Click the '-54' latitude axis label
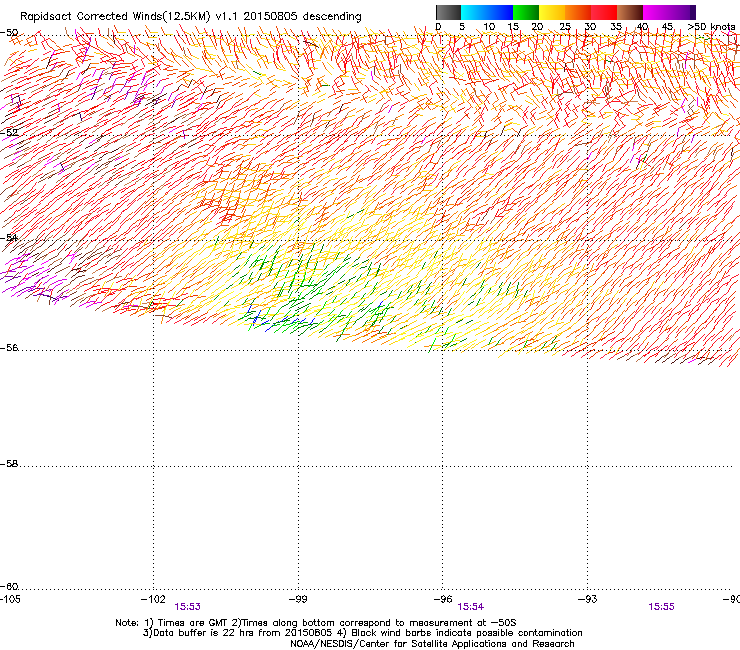This screenshot has height=650, width=740. (x=9, y=237)
